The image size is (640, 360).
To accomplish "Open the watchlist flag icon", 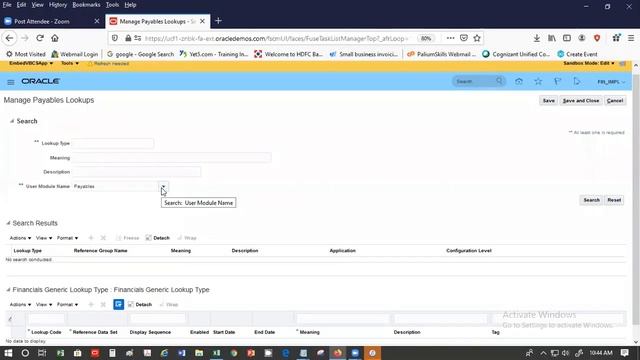I will pyautogui.click(x=558, y=81).
